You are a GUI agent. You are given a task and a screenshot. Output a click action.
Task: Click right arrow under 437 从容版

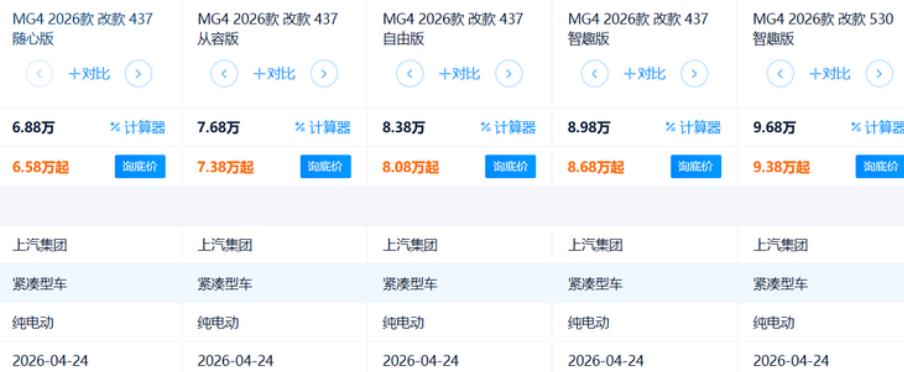click(324, 74)
